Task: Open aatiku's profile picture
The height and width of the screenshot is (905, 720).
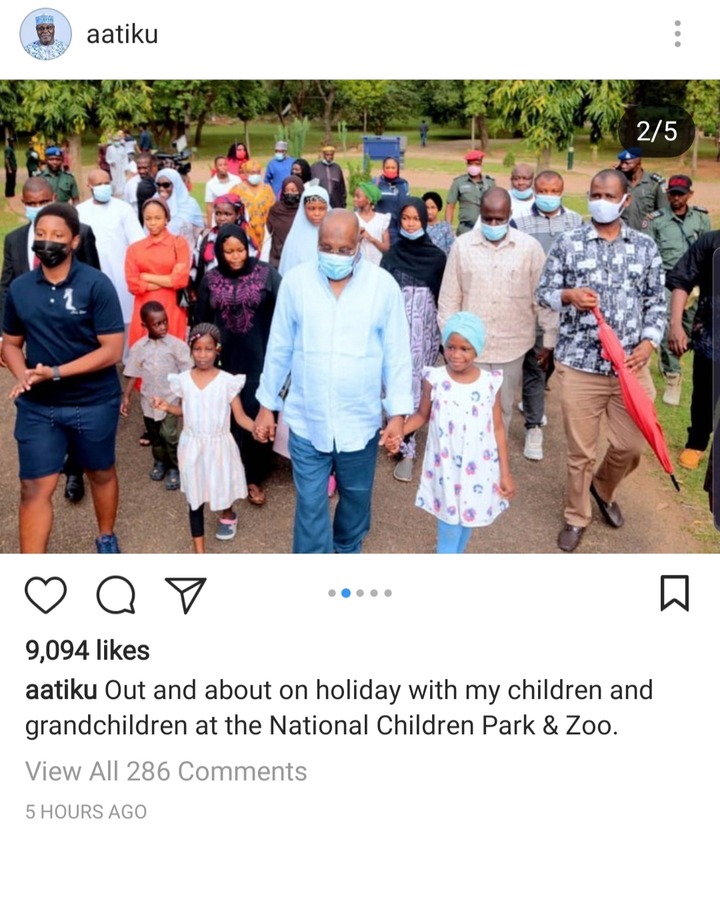Action: pyautogui.click(x=46, y=34)
